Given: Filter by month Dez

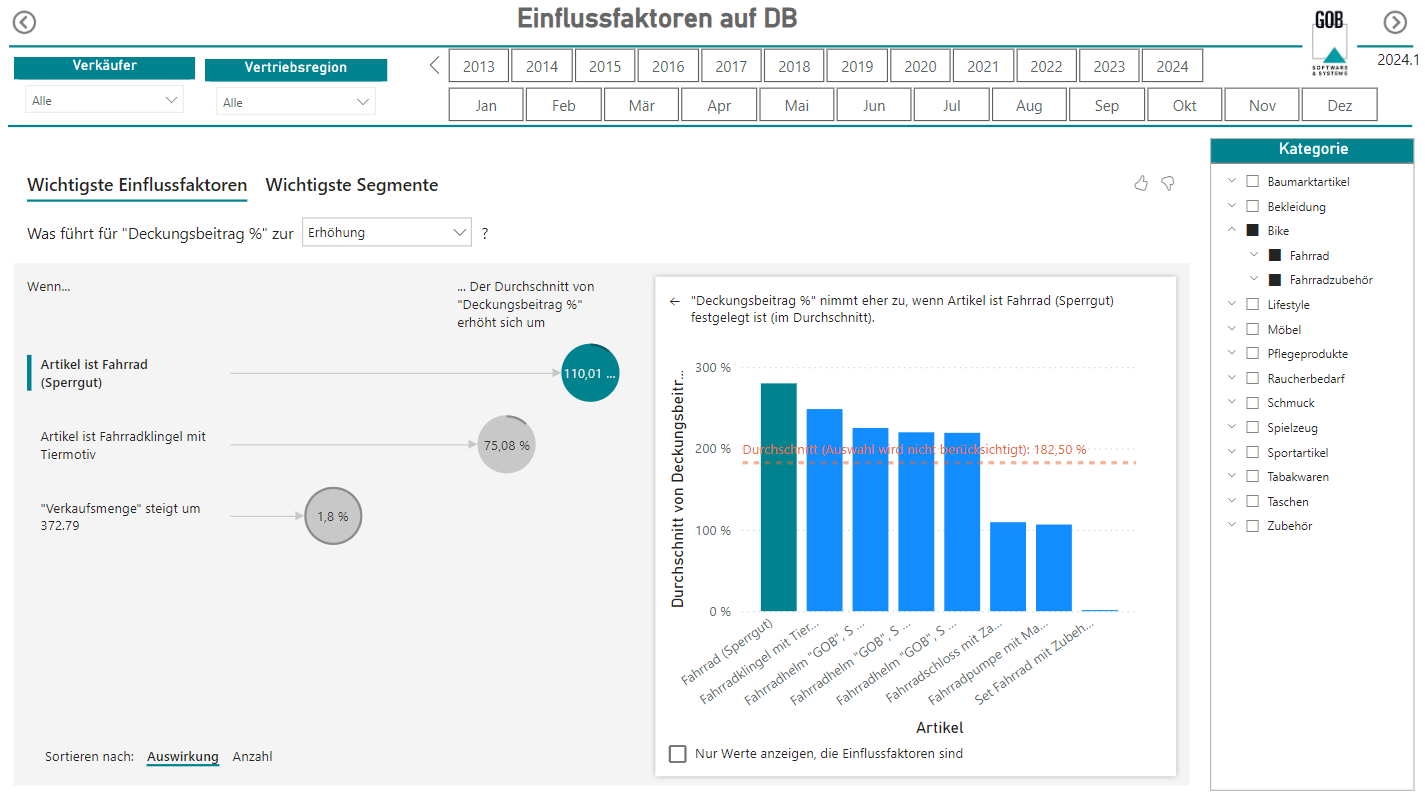Looking at the screenshot, I should point(1340,105).
